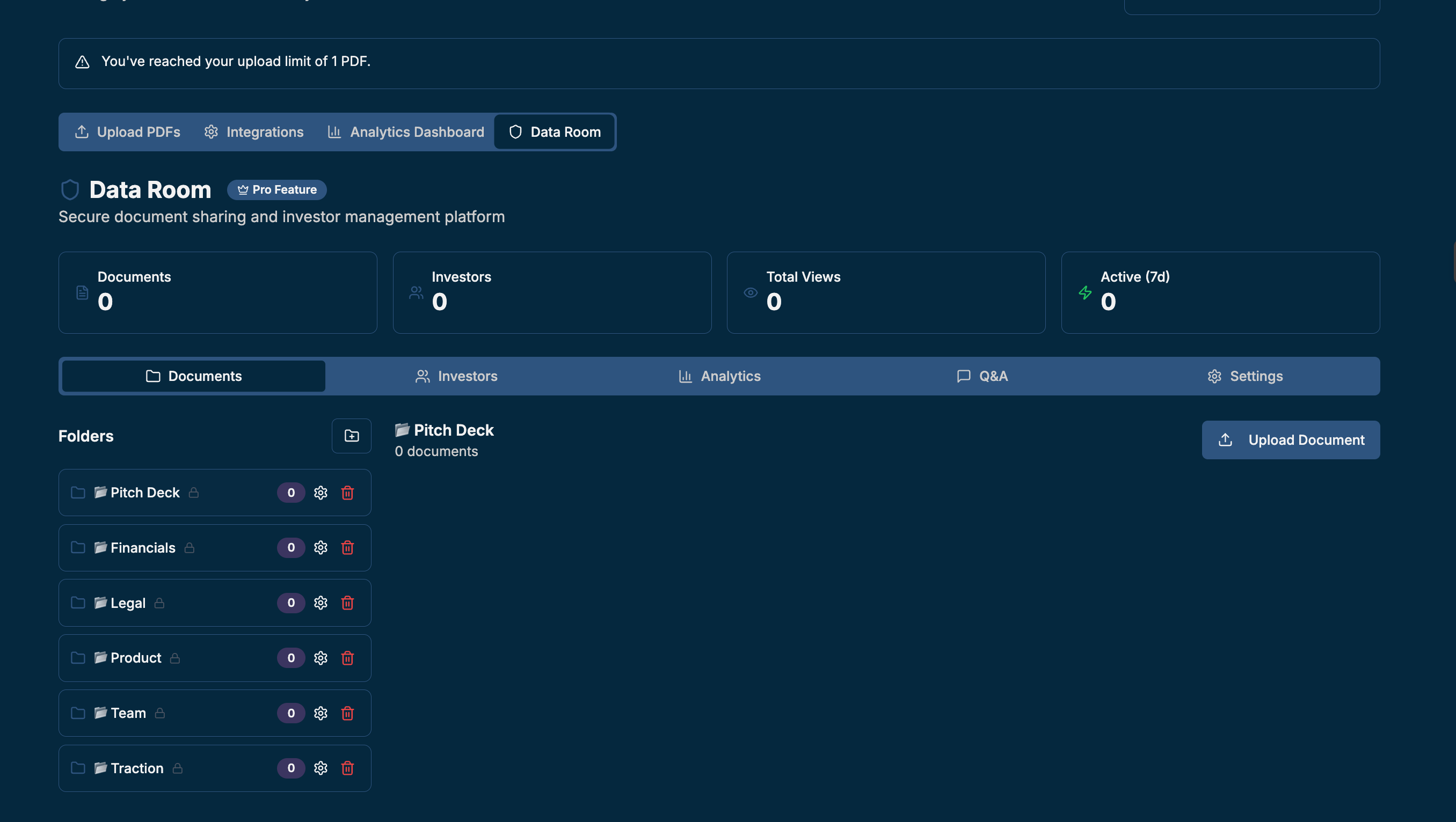Viewport: 1456px width, 822px height.
Task: Click the delete trash icon for the Legal folder
Action: click(347, 603)
